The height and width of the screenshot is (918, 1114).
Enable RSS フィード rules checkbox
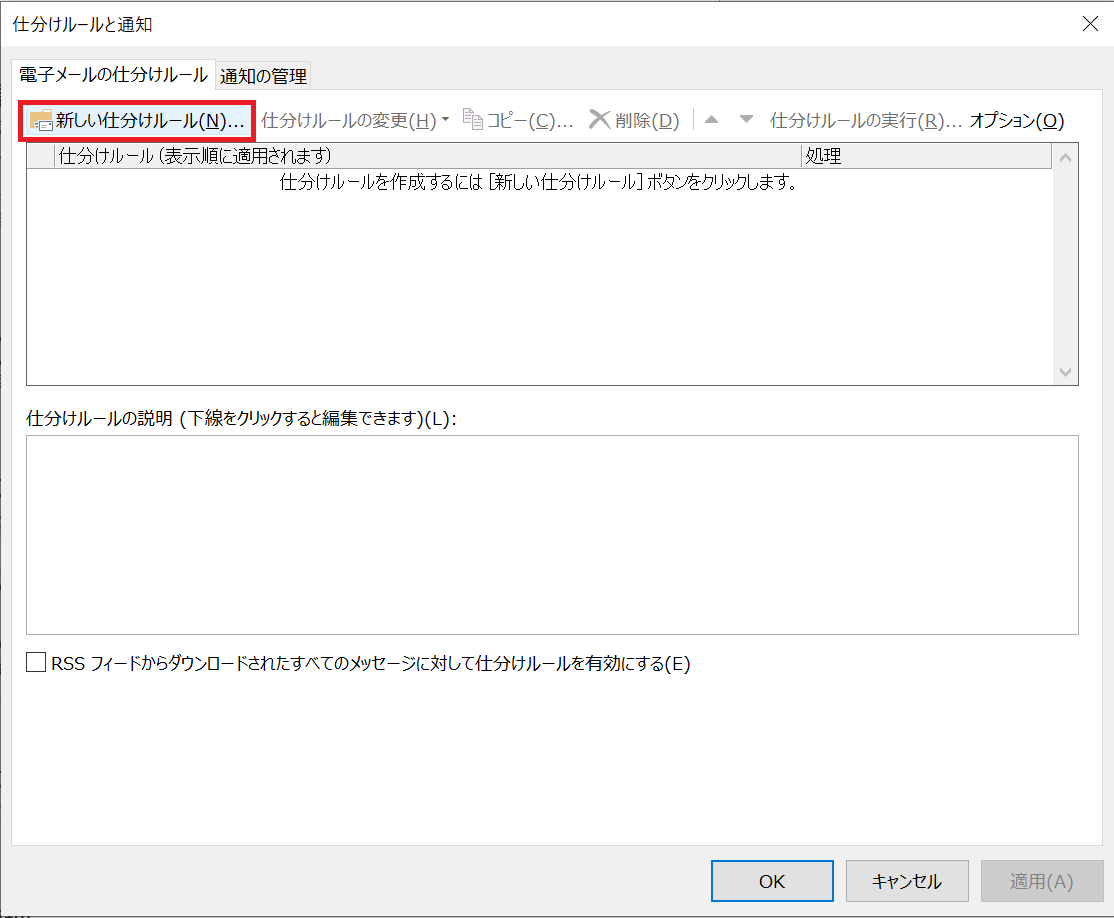[x=36, y=662]
